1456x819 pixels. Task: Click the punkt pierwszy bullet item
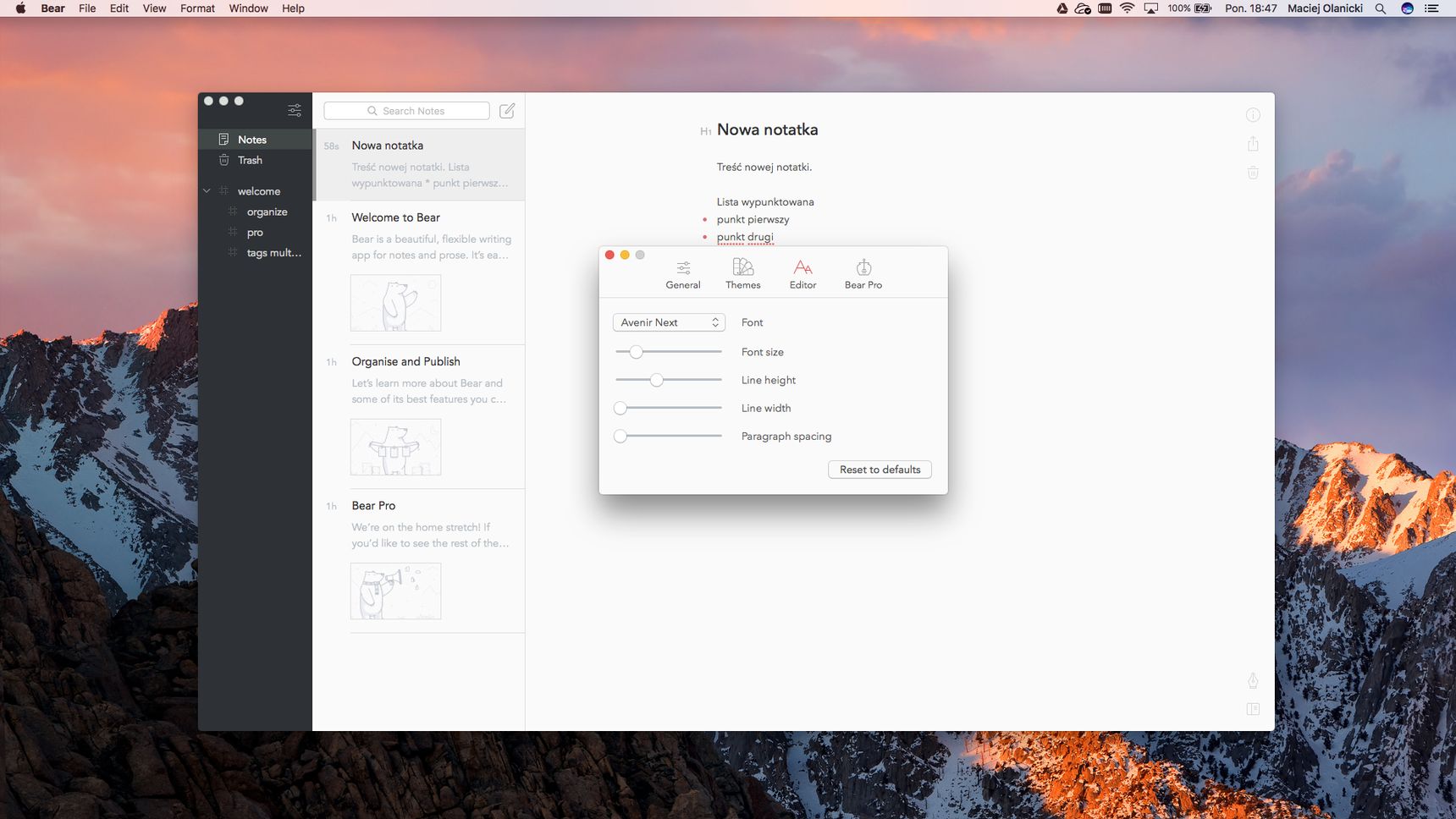click(753, 219)
